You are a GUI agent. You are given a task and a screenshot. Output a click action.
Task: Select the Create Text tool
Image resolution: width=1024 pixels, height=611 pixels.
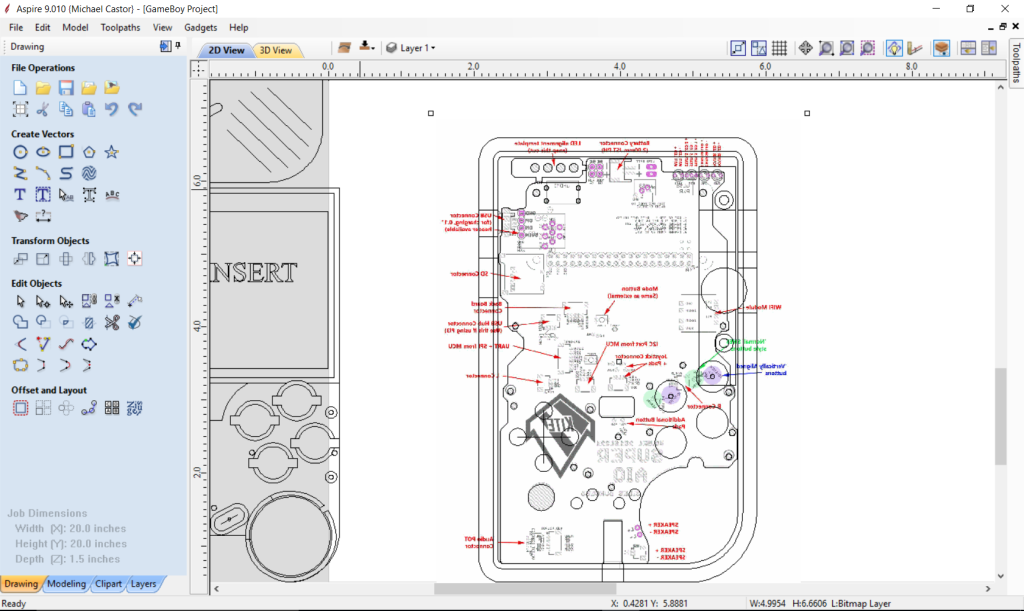[20, 195]
